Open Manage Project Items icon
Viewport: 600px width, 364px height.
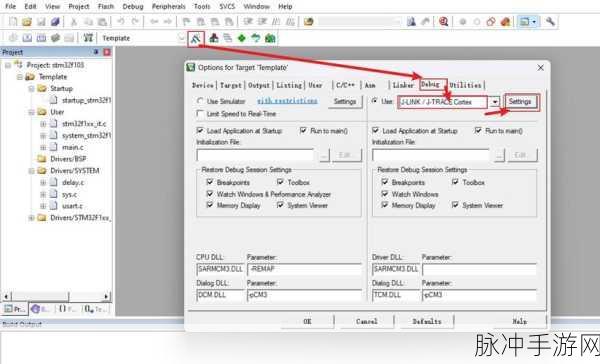(214, 38)
